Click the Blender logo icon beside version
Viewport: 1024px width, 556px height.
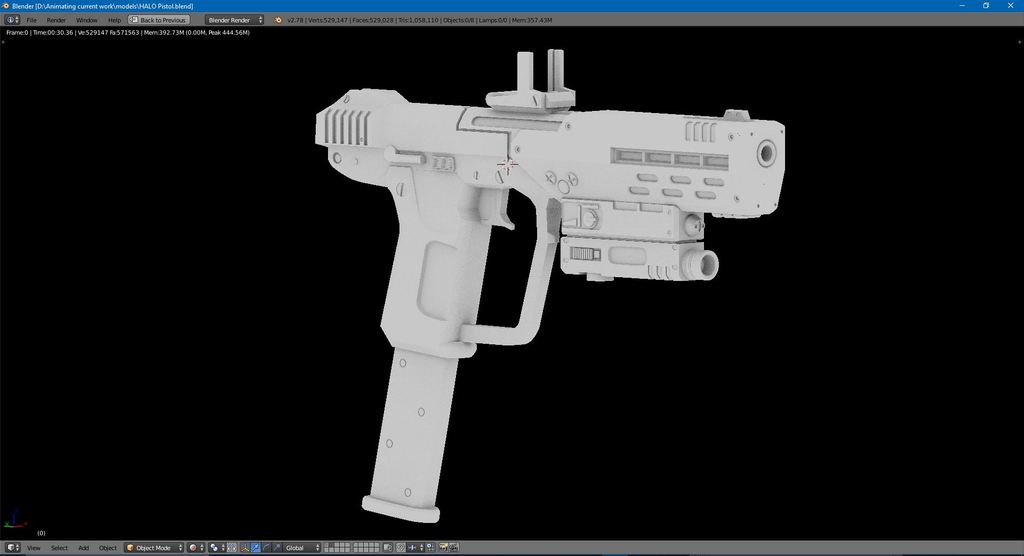(278, 20)
